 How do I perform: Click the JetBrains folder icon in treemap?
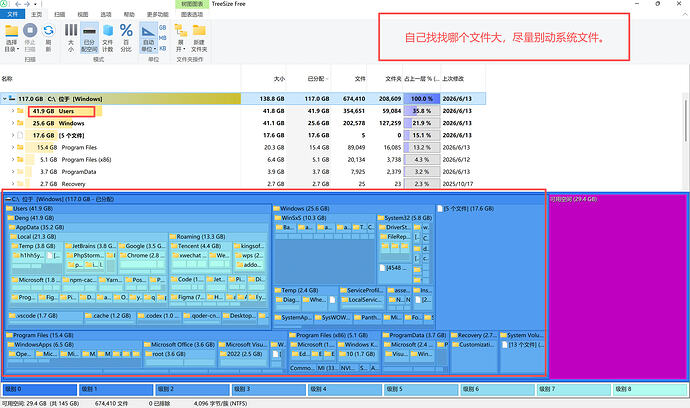[68, 246]
